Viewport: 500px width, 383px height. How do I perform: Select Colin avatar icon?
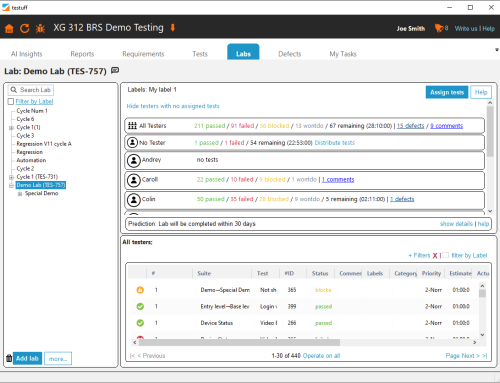[134, 200]
